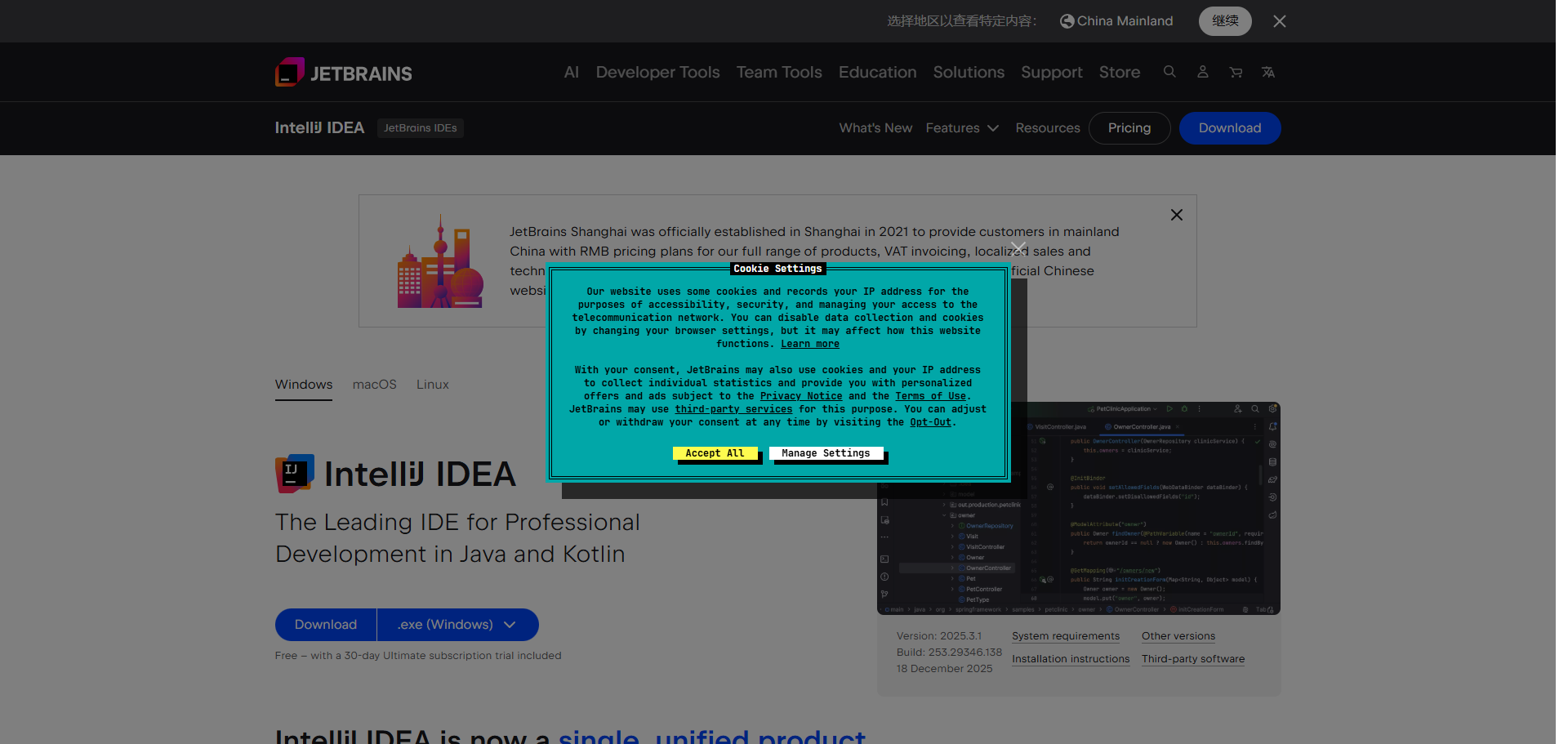1568x744 pixels.
Task: Open the Support menu
Action: click(1052, 72)
